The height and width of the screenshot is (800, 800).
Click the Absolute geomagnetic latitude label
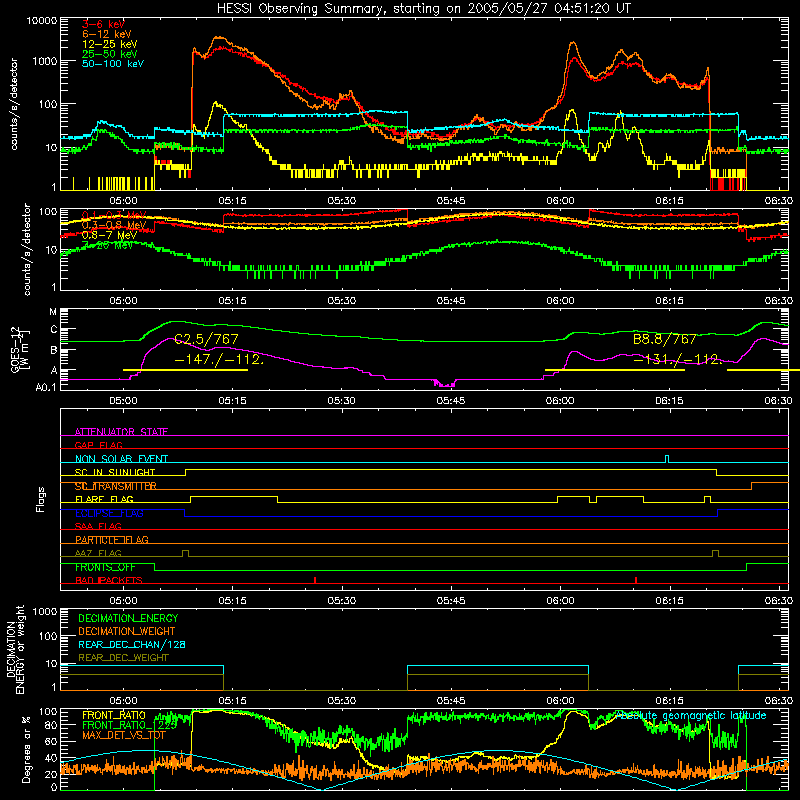point(690,715)
